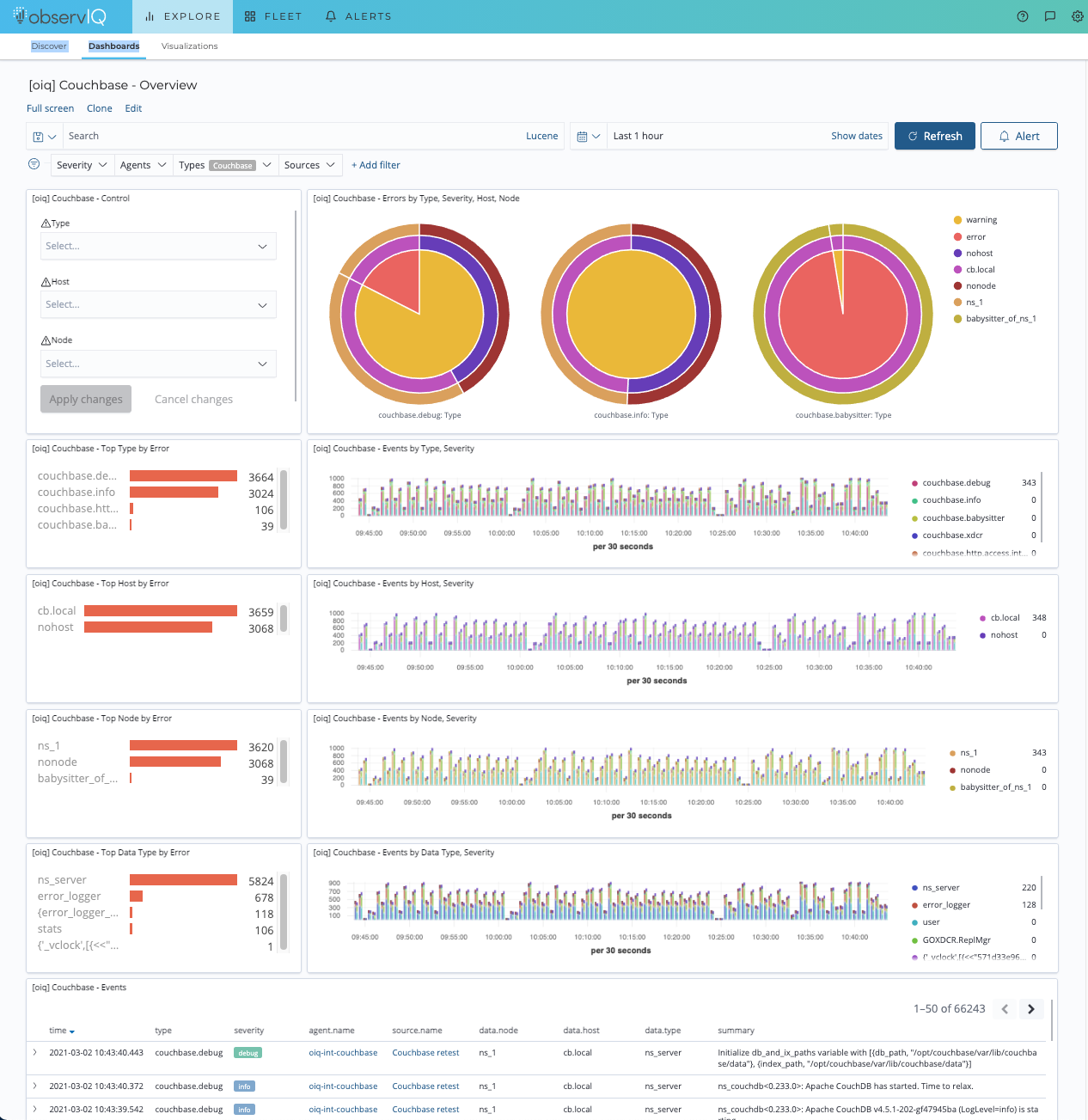Toggle ns_1 legend dot in pie legend

[957, 303]
